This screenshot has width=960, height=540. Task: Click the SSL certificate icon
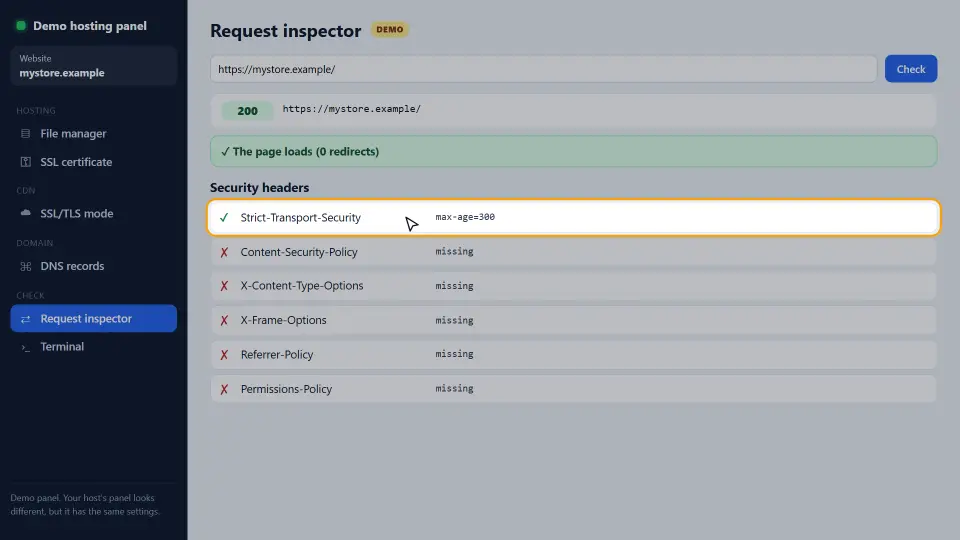pos(25,162)
